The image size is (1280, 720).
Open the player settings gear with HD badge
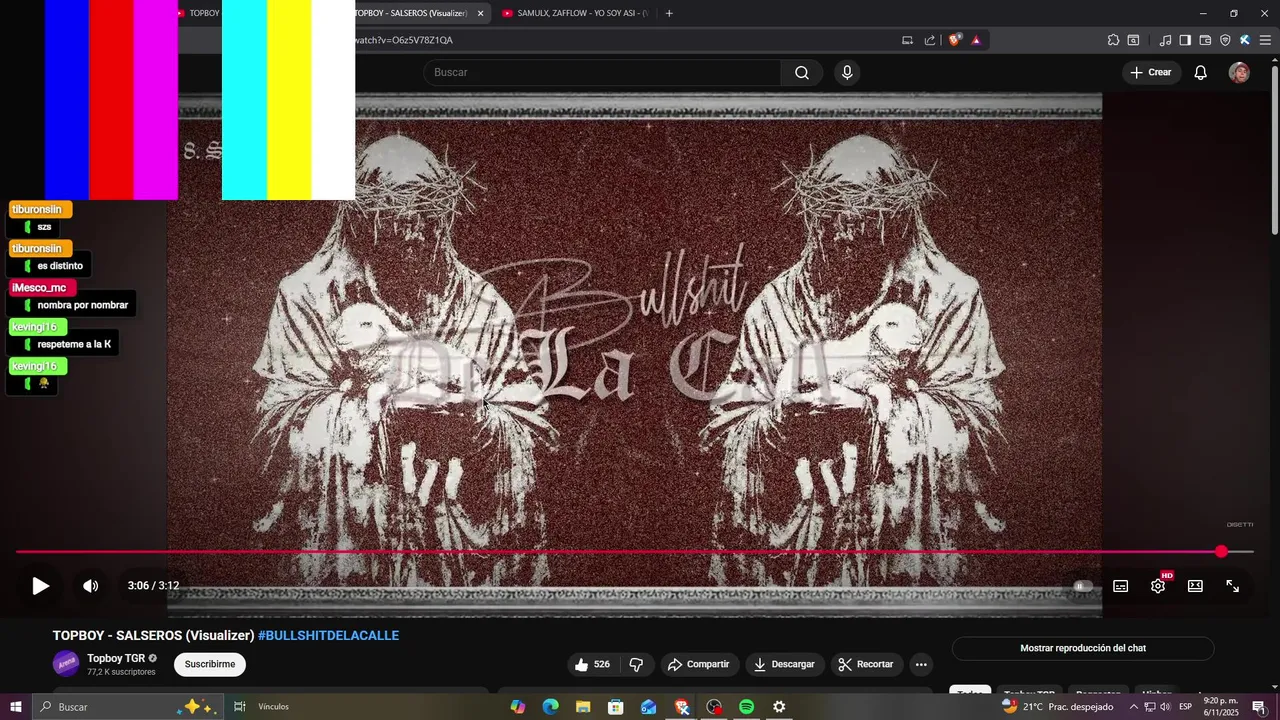click(x=1158, y=586)
